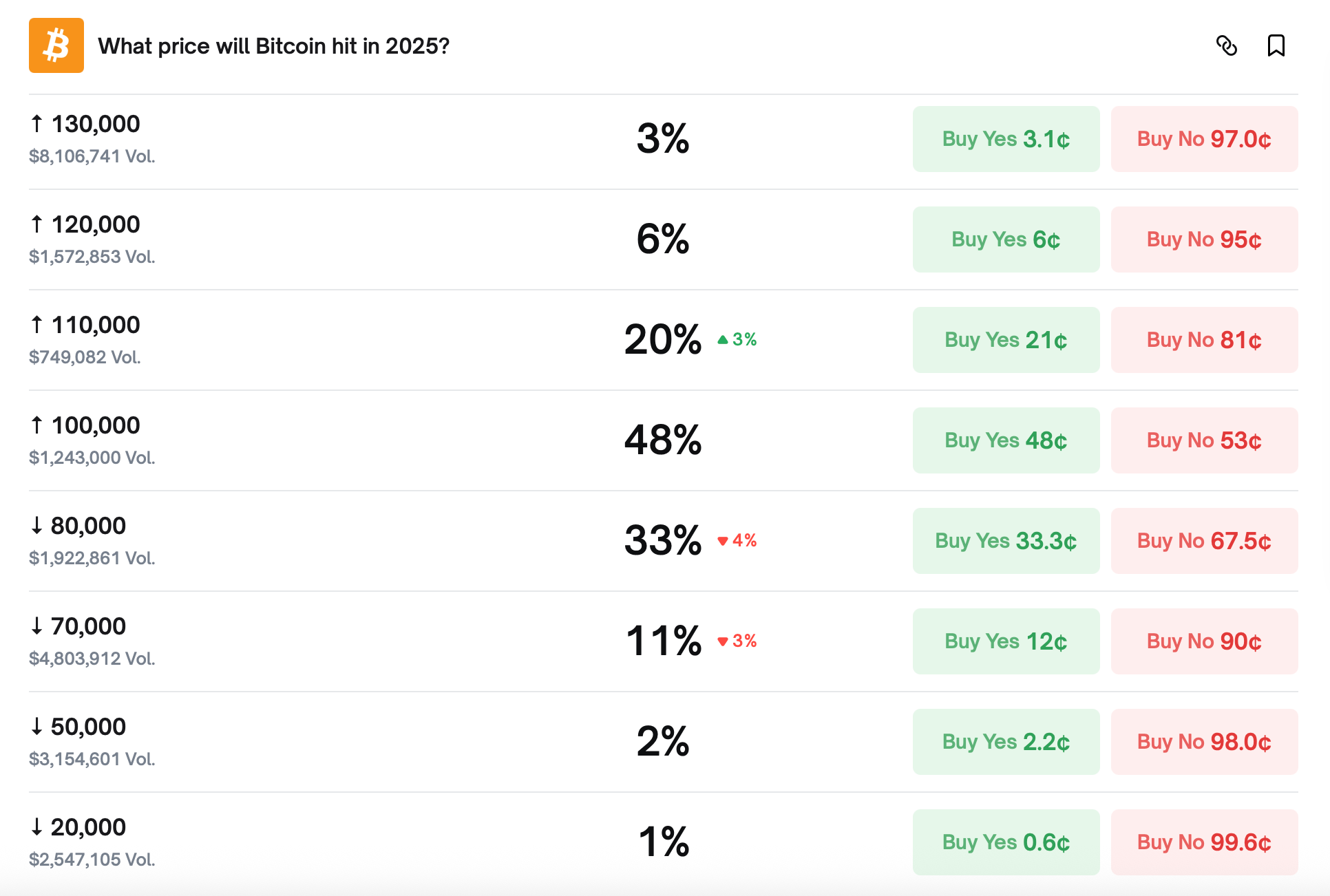1330x896 pixels.
Task: Click the Bitcoin logo icon
Action: click(56, 45)
